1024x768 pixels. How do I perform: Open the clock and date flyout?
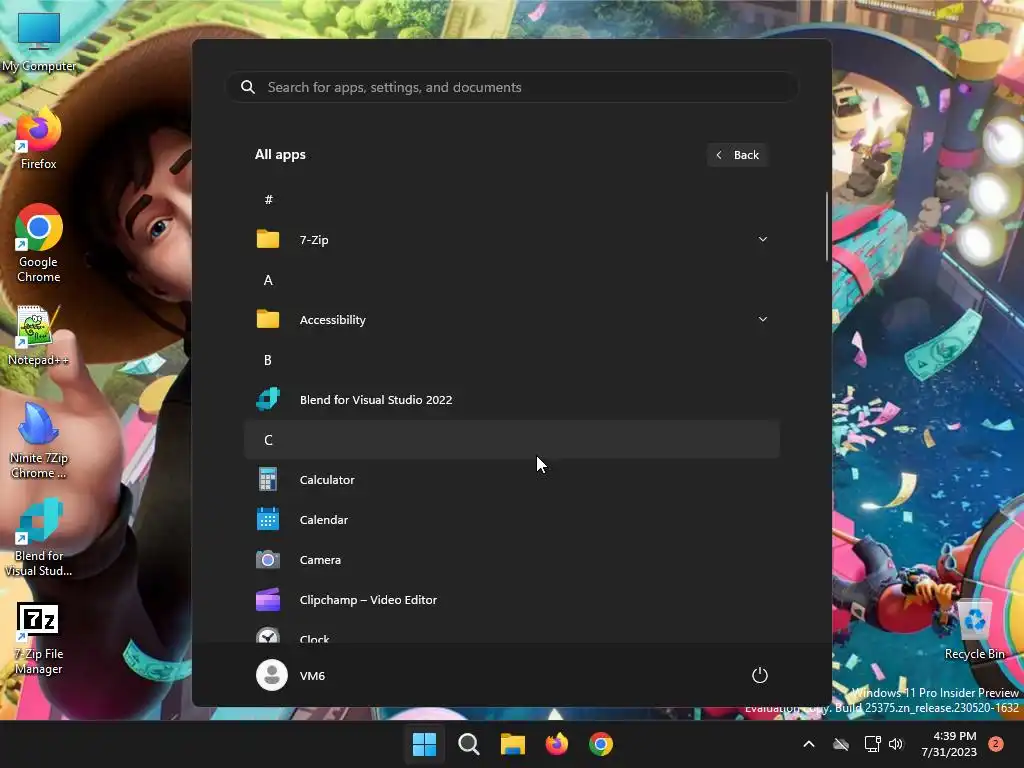coord(949,744)
